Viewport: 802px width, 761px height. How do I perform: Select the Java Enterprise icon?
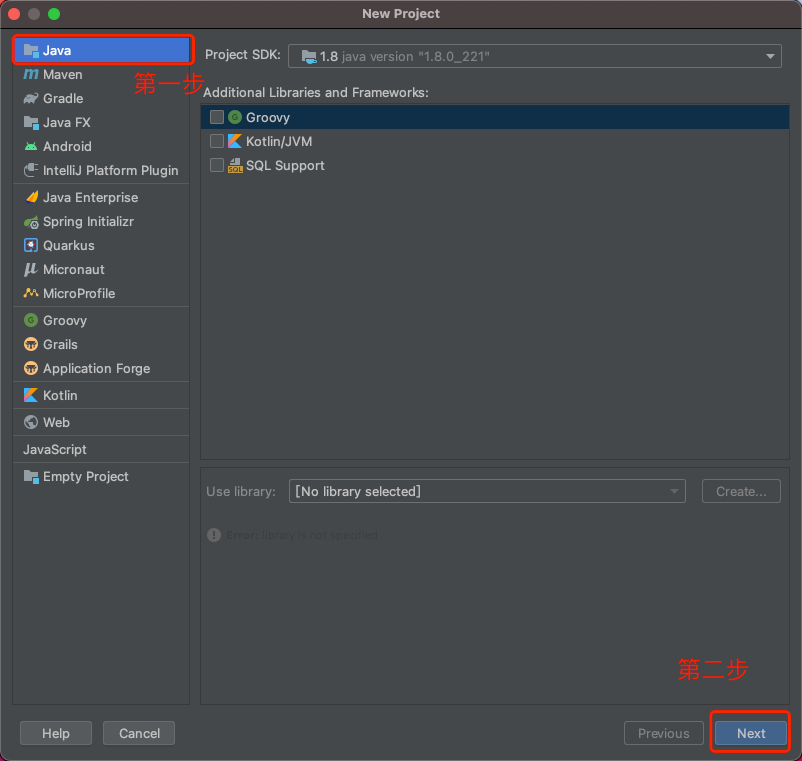(x=32, y=197)
